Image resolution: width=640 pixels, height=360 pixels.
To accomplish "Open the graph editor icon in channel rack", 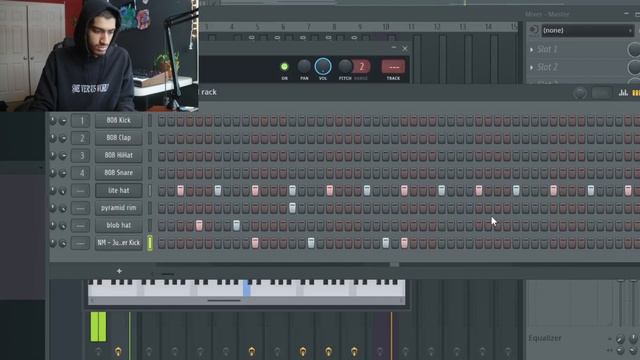I will point(623,93).
